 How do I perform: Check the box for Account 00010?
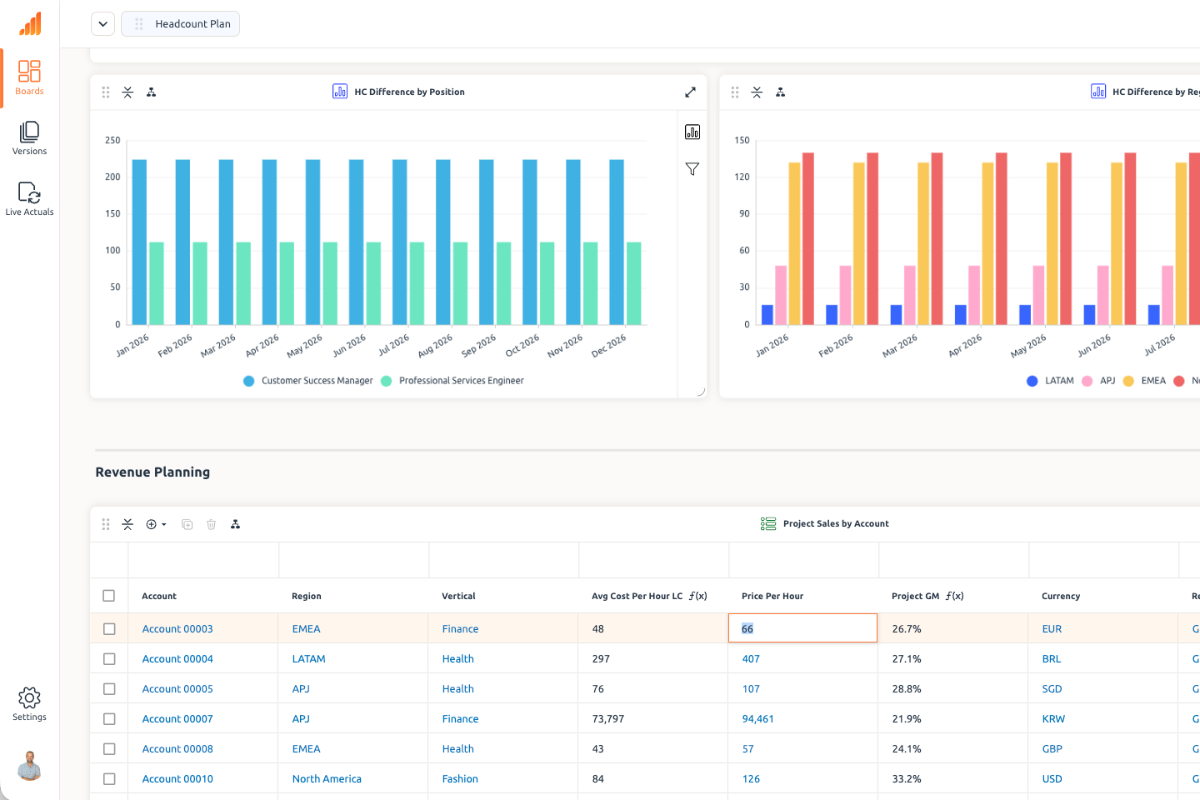[x=109, y=779]
